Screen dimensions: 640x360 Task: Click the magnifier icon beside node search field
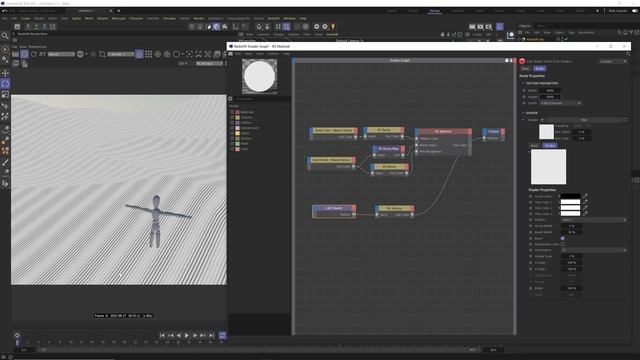[x=230, y=99]
